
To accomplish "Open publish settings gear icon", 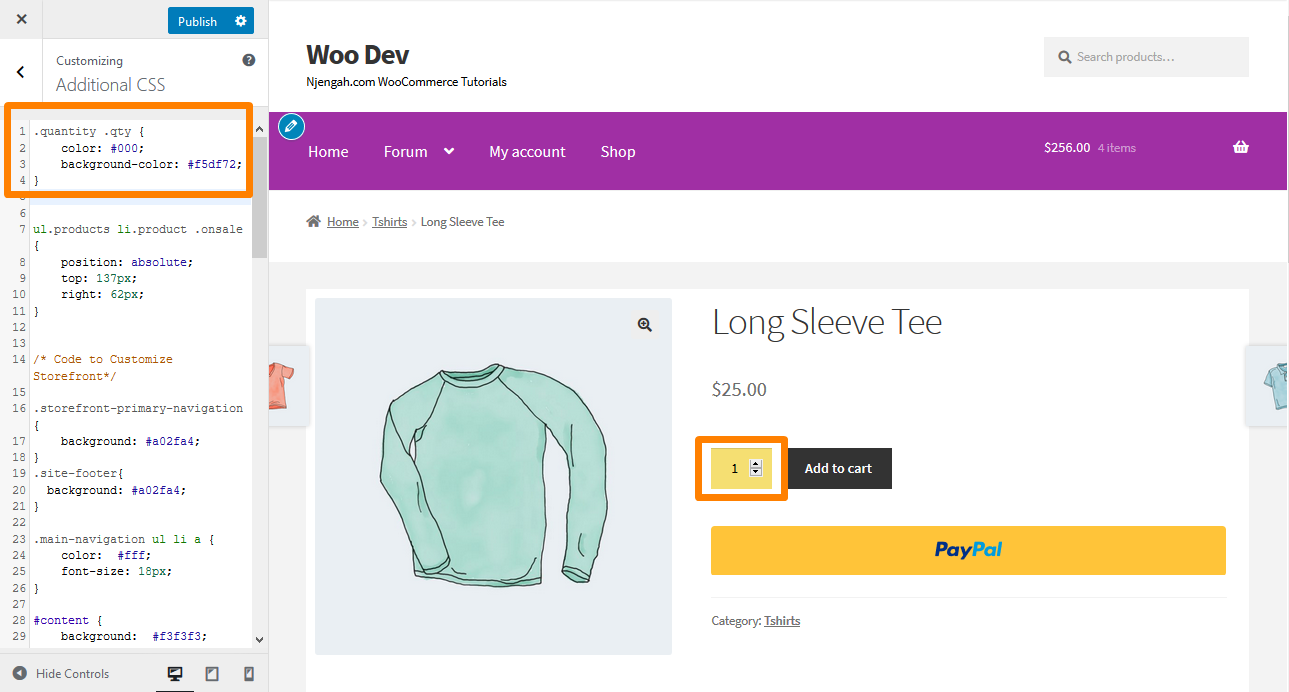I will (x=240, y=21).
